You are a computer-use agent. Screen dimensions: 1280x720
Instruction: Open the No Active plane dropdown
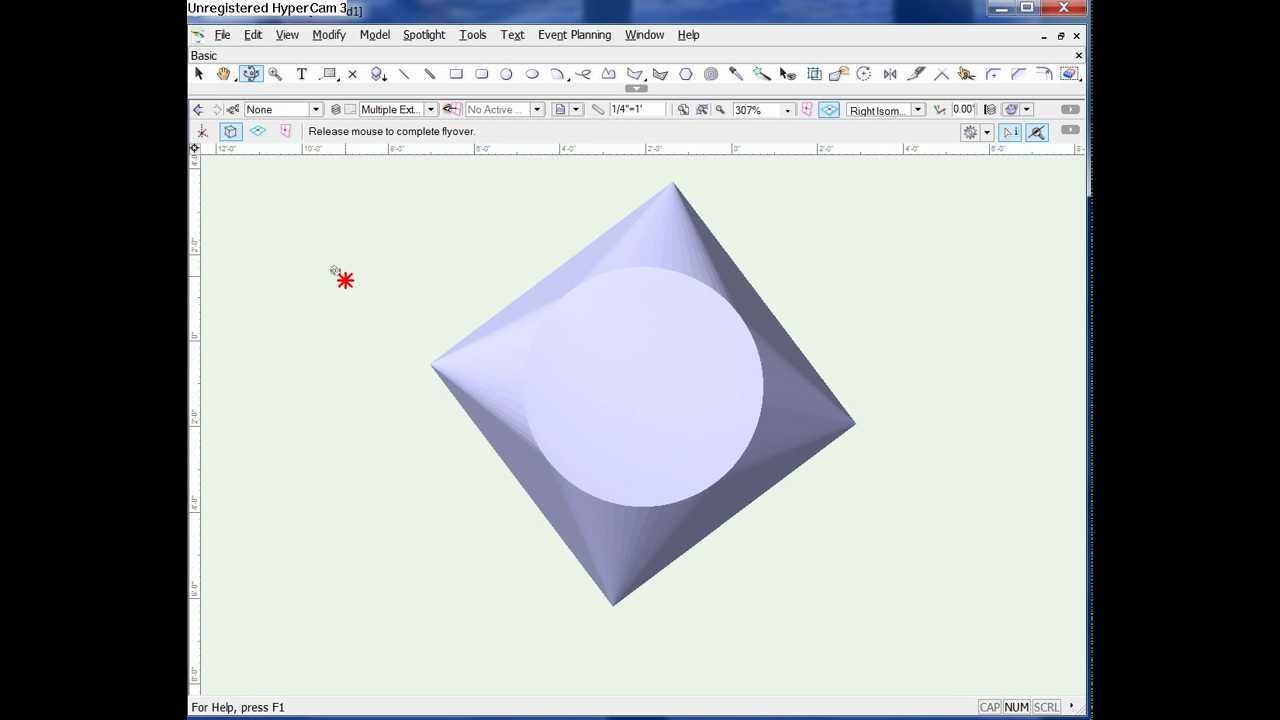pyautogui.click(x=537, y=109)
